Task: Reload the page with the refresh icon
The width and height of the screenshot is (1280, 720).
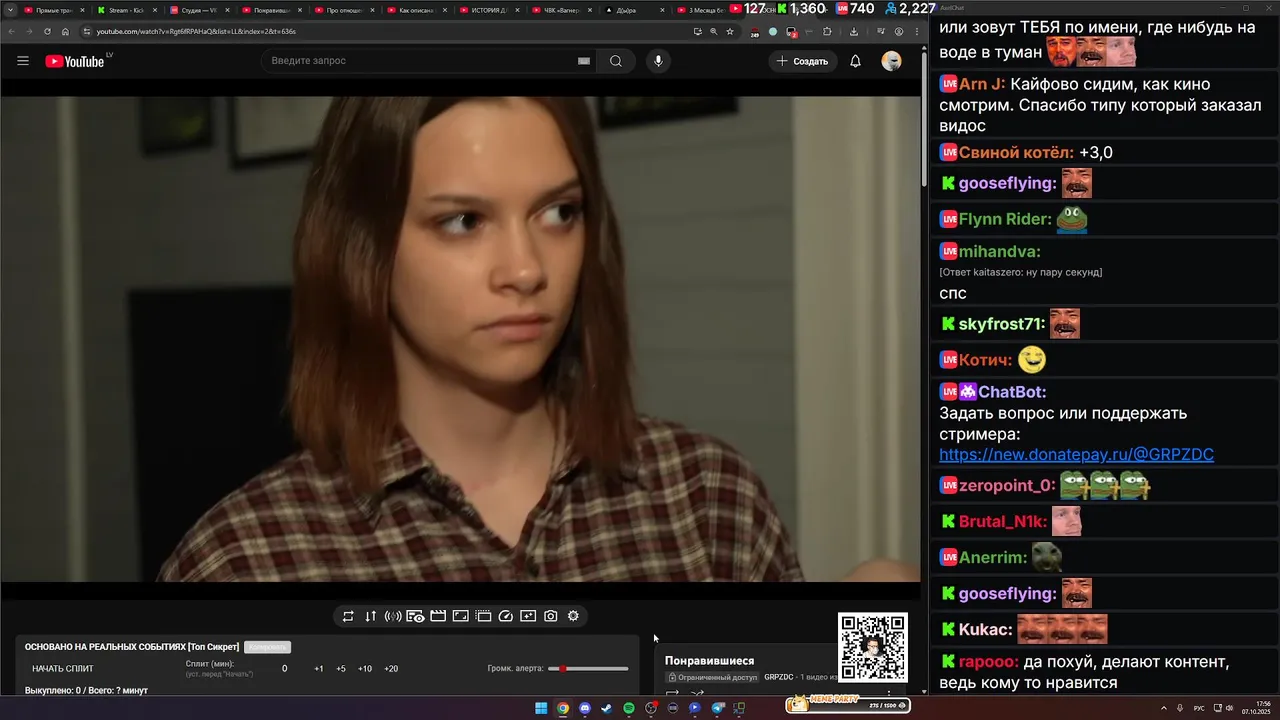Action: [47, 31]
